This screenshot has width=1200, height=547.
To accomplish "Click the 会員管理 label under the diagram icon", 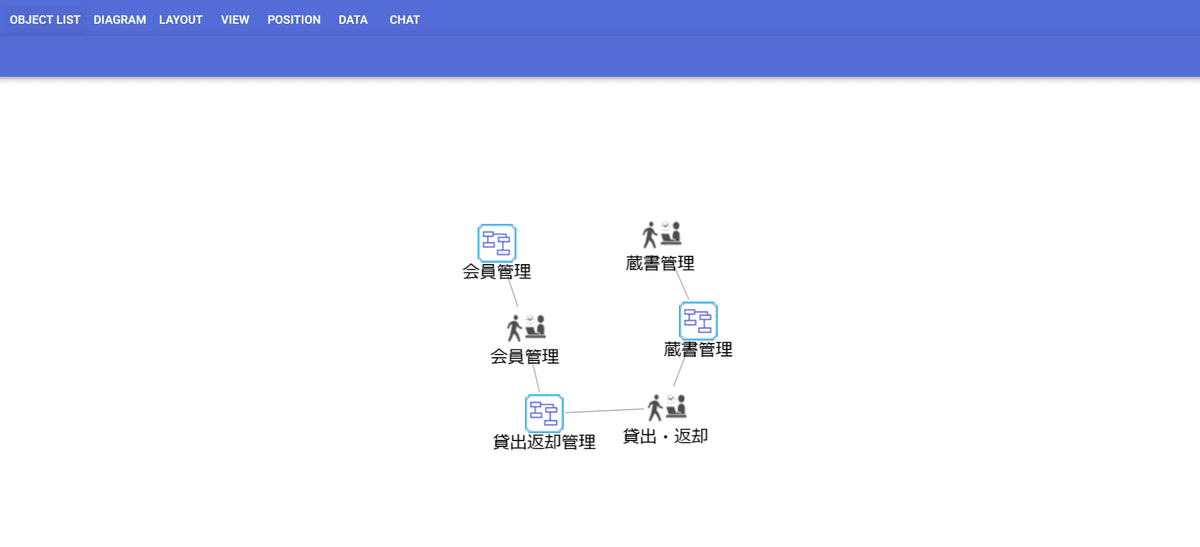I will 497,271.
